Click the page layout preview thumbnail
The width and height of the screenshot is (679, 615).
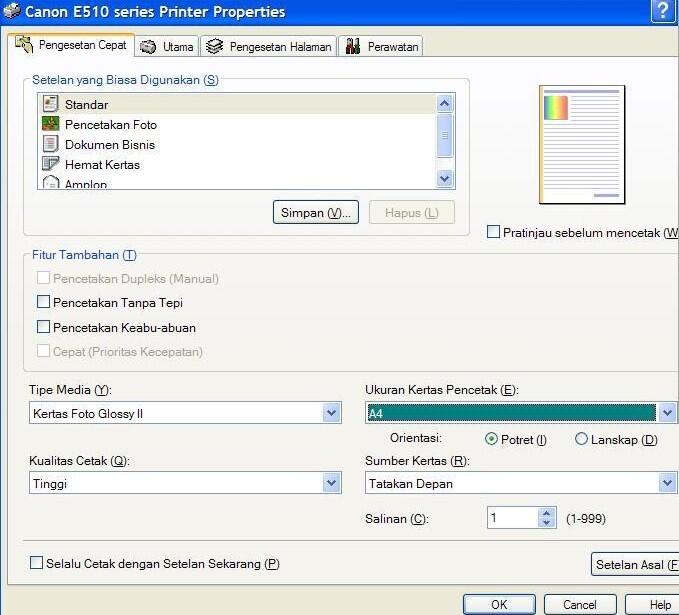coord(582,144)
